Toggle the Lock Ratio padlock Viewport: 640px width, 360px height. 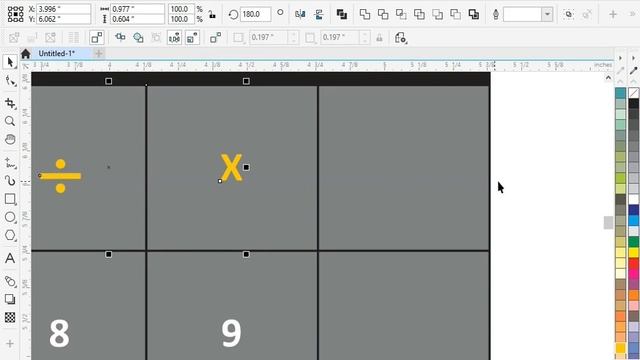point(212,14)
